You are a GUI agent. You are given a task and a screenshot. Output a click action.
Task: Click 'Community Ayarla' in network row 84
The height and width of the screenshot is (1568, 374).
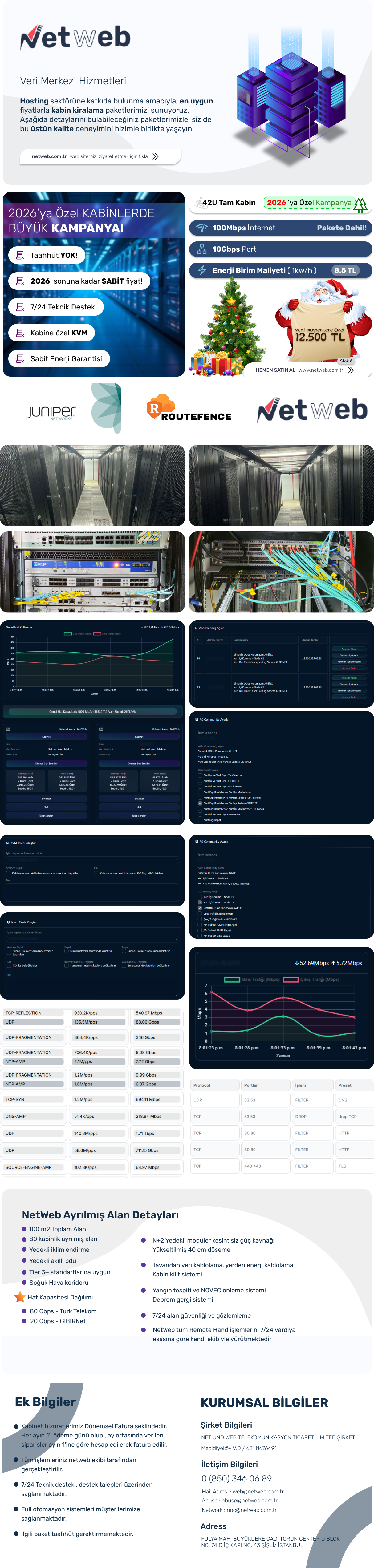pyautogui.click(x=350, y=656)
